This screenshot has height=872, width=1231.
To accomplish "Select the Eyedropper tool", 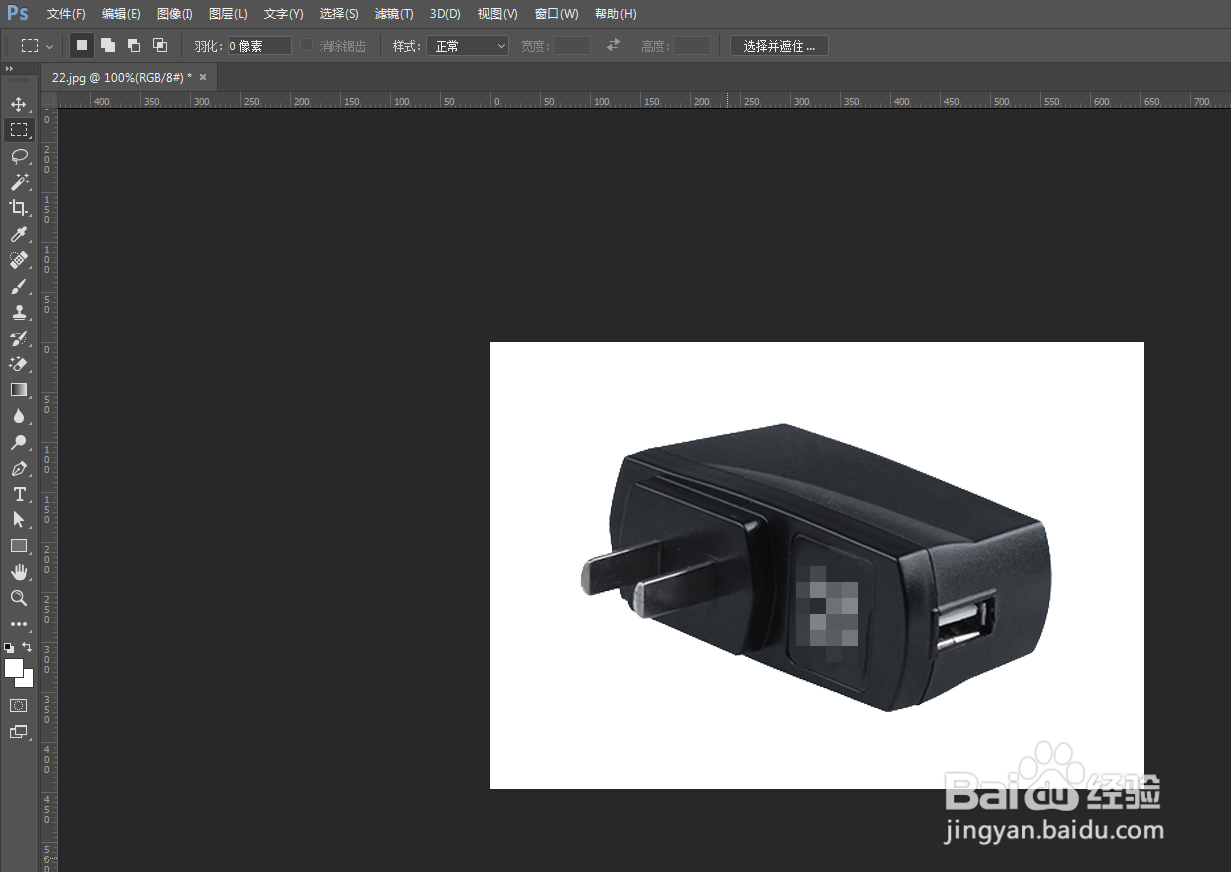I will tap(18, 234).
